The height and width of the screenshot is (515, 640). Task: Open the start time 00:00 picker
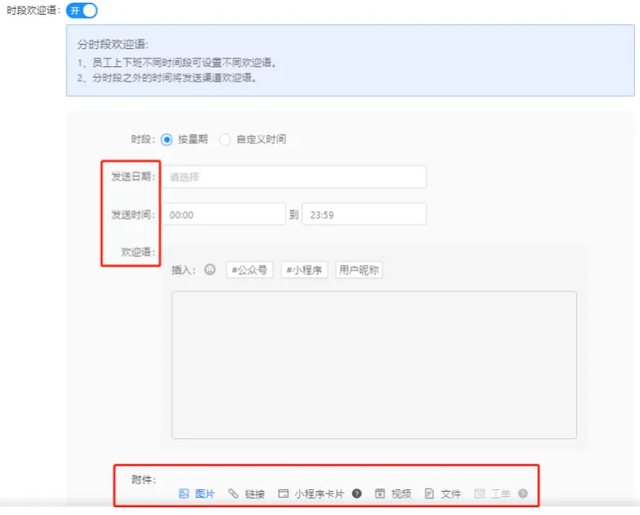point(224,214)
